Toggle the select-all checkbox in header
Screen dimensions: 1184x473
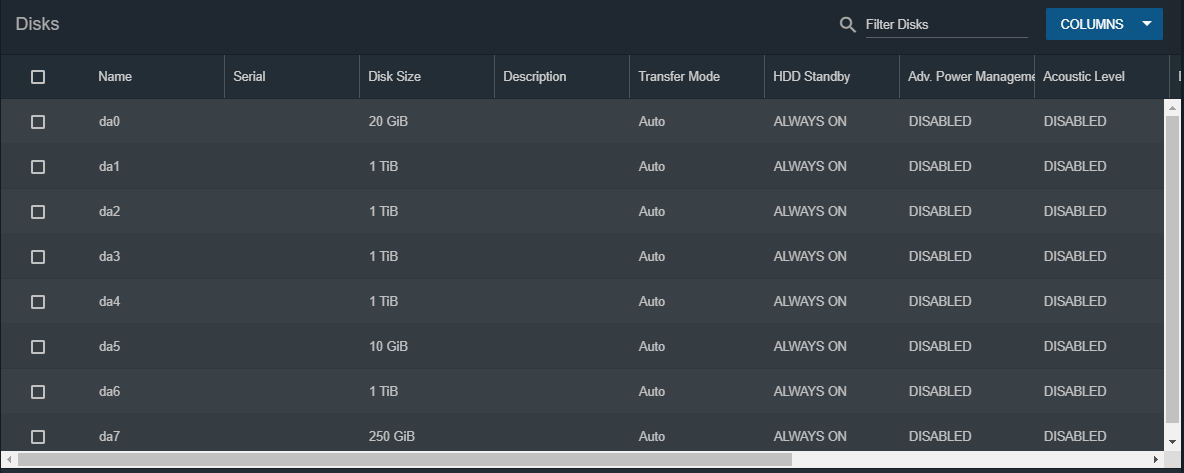pos(38,76)
